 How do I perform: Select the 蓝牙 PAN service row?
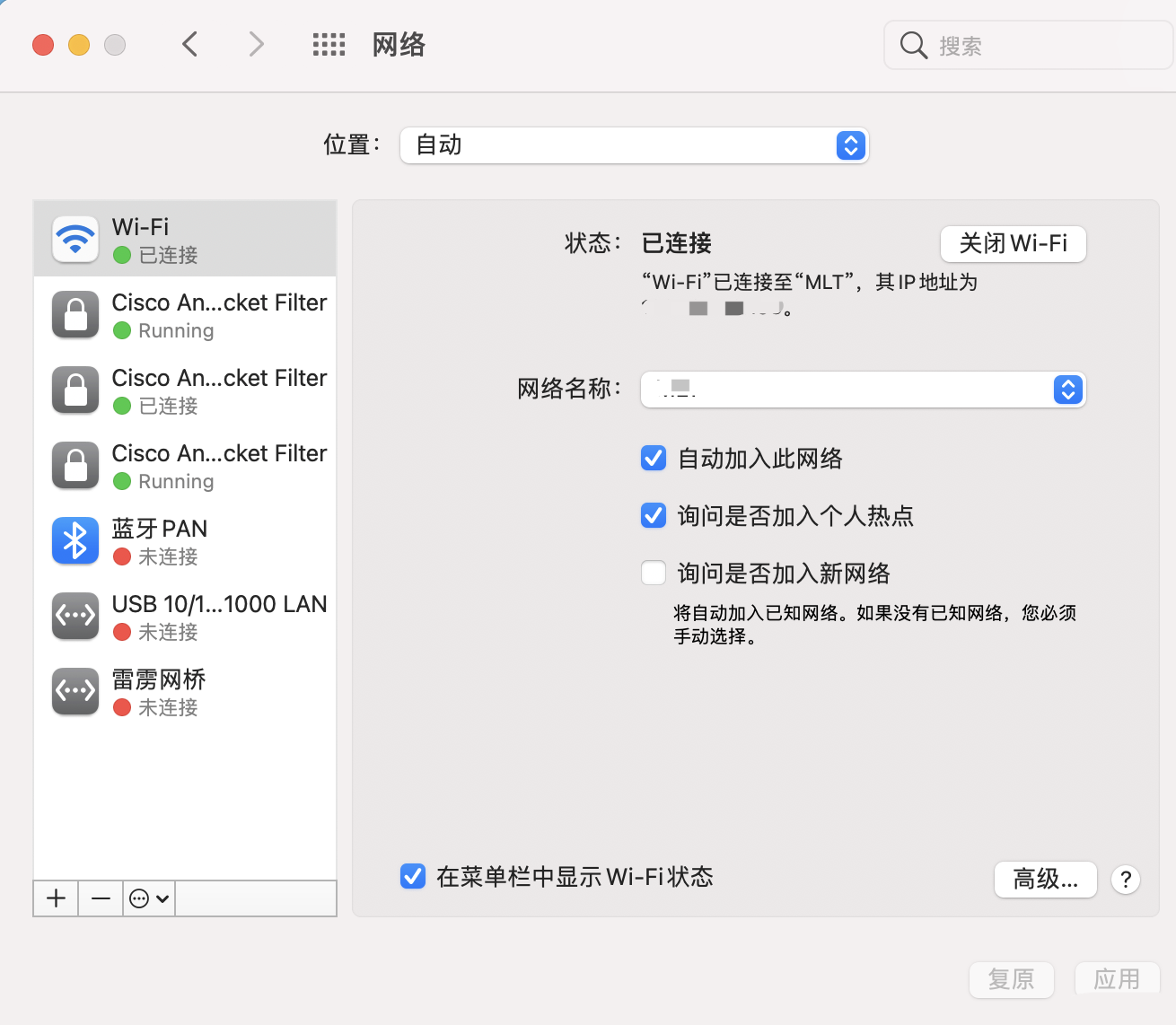click(x=185, y=540)
